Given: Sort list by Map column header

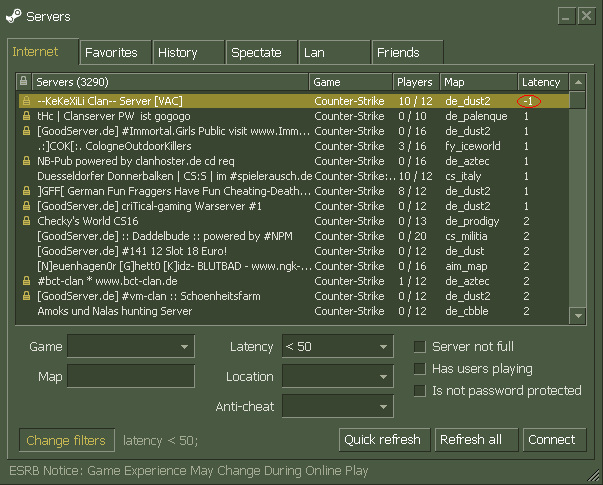Looking at the screenshot, I should [x=479, y=82].
